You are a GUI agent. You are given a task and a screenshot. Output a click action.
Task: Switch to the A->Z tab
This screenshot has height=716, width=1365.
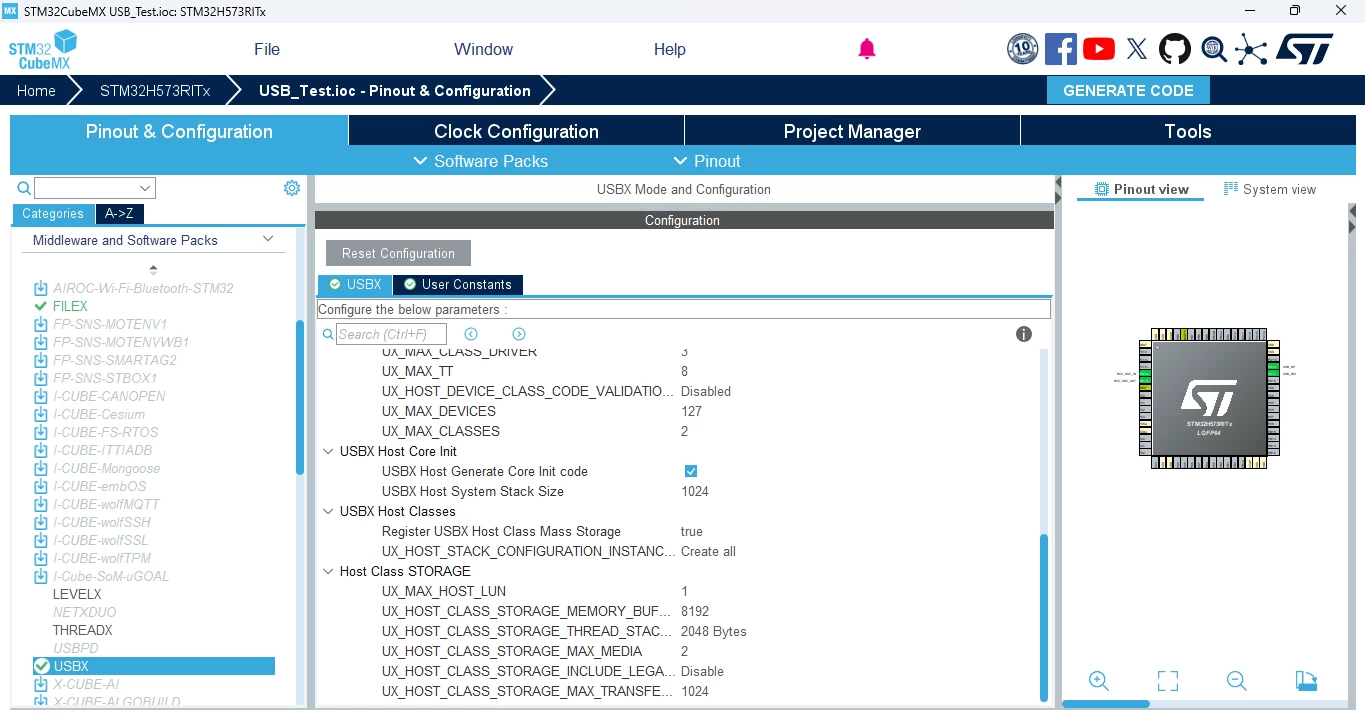pyautogui.click(x=119, y=213)
